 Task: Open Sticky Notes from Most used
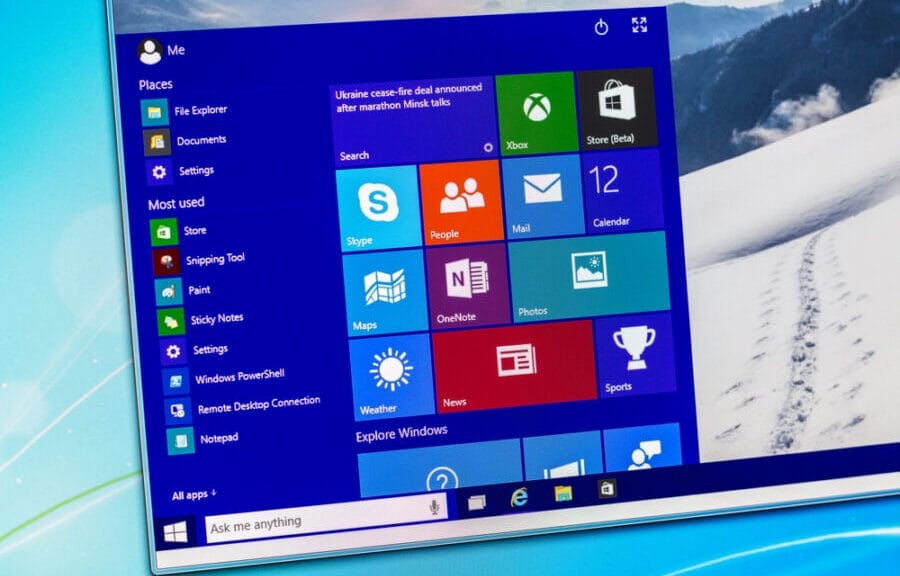tap(200, 321)
